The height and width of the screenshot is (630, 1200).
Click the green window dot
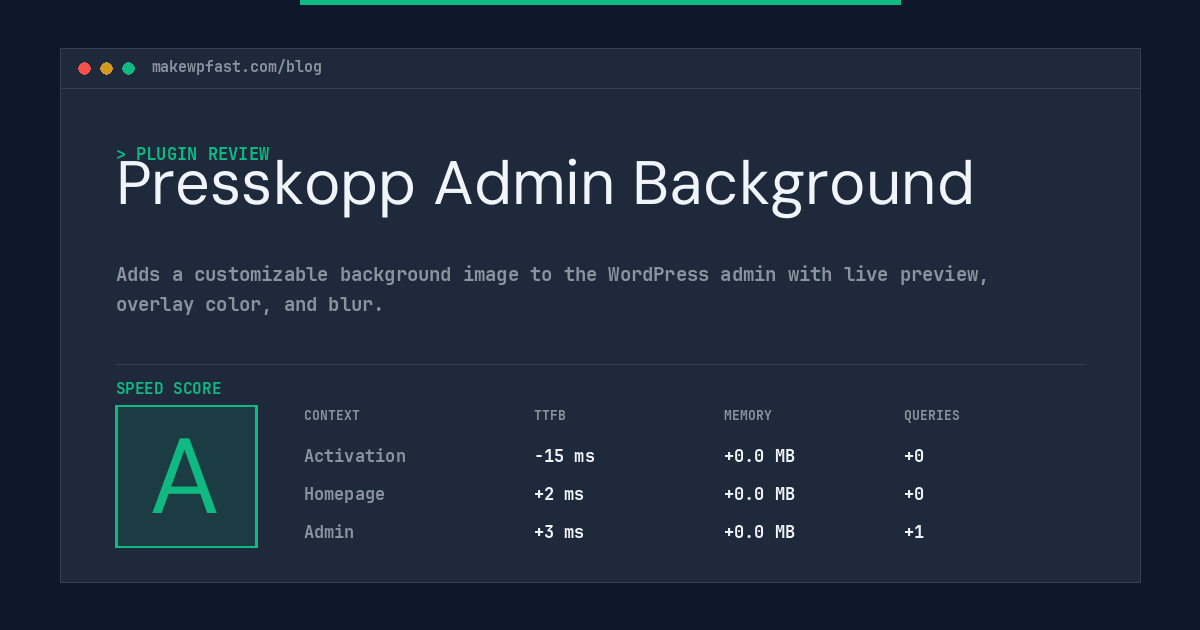point(128,68)
